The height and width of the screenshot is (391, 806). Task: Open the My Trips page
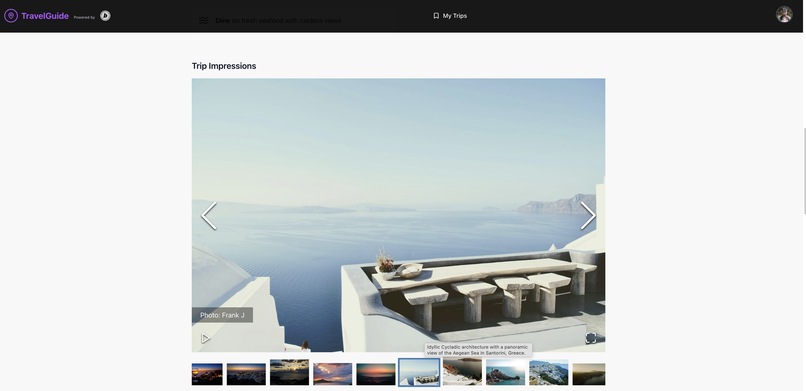tap(450, 16)
